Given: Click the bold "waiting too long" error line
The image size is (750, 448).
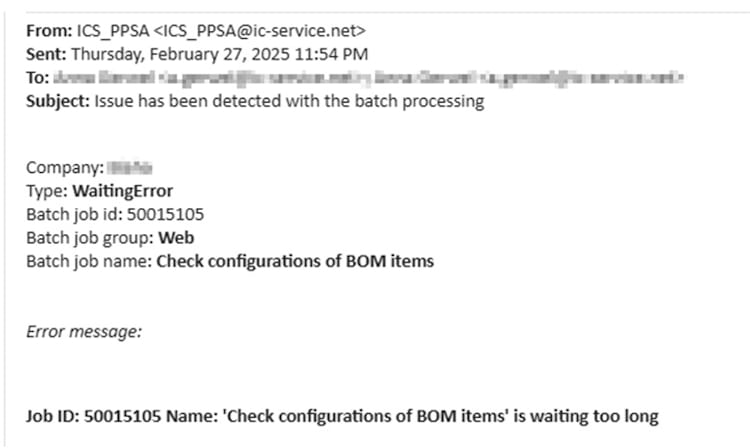Looking at the screenshot, I should [342, 416].
